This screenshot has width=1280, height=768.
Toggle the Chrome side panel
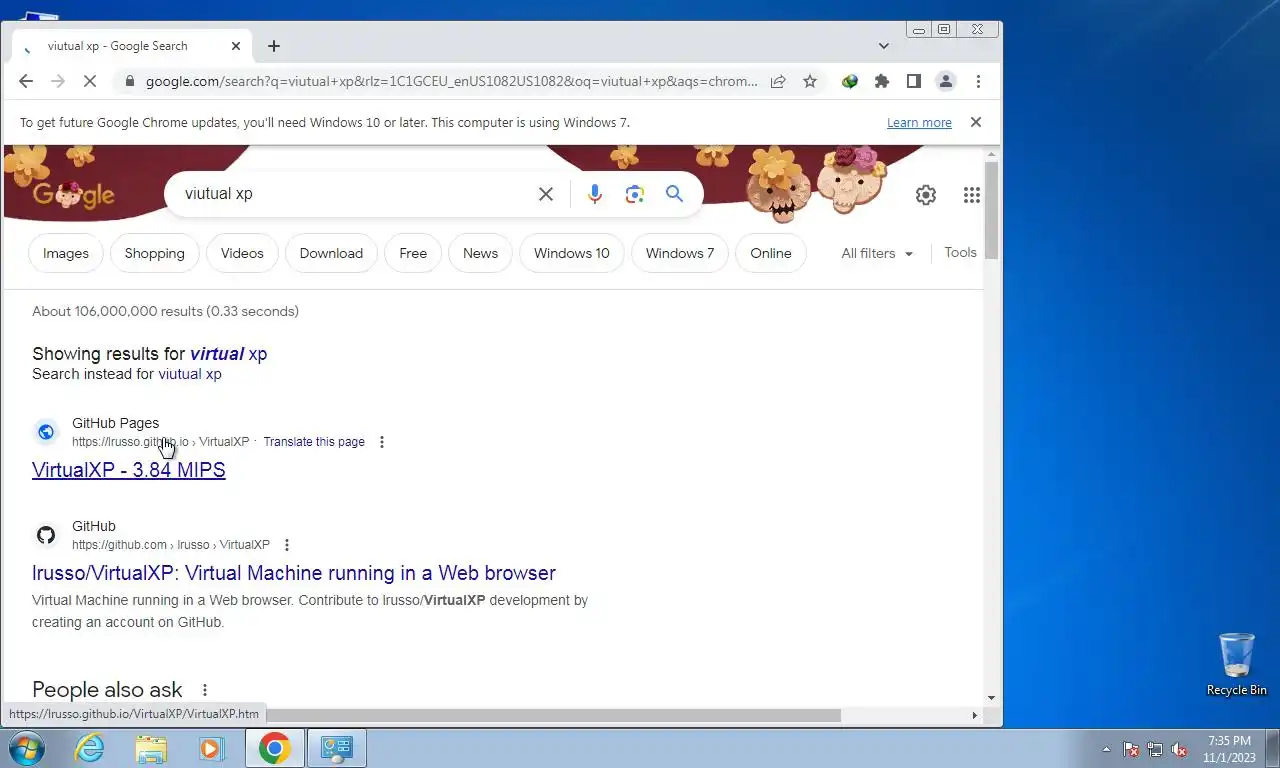(x=914, y=82)
